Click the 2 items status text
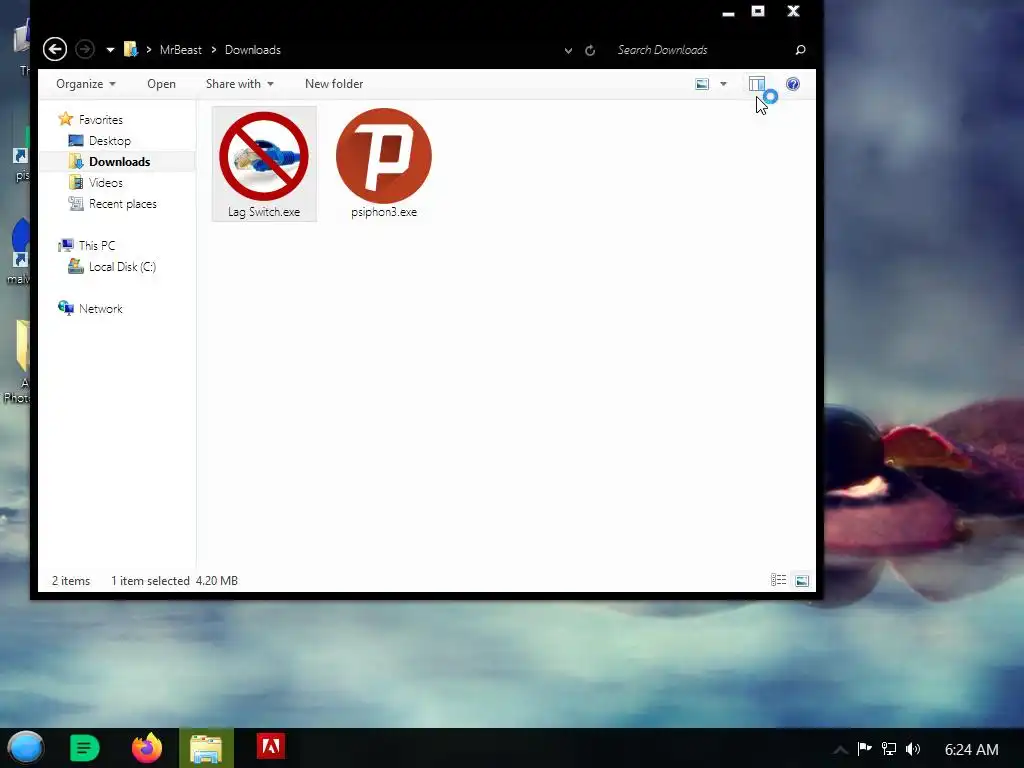 [x=71, y=581]
